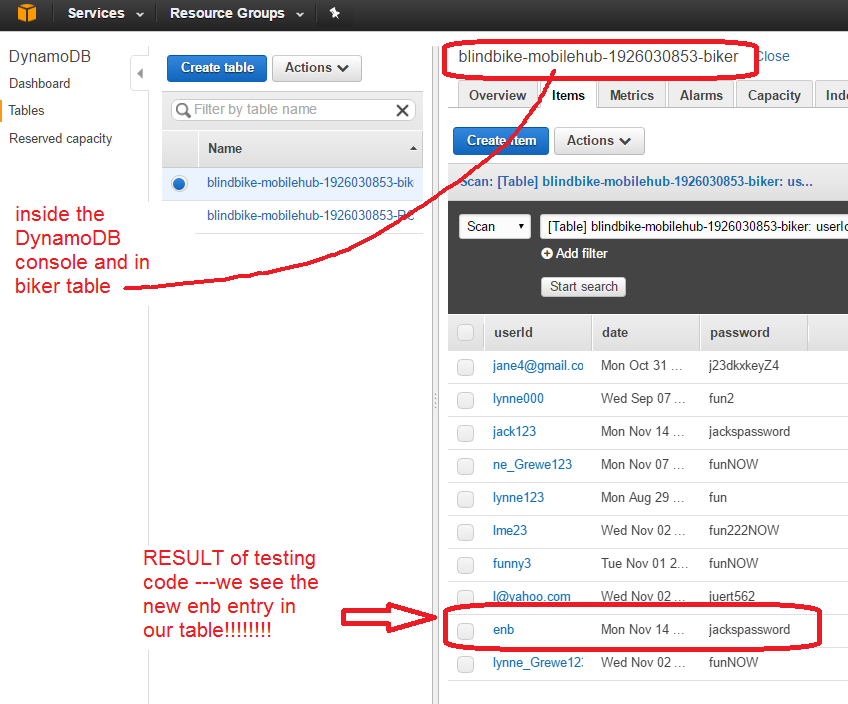Toggle the select-all checkbox in header
This screenshot has width=848, height=704.
(x=465, y=333)
